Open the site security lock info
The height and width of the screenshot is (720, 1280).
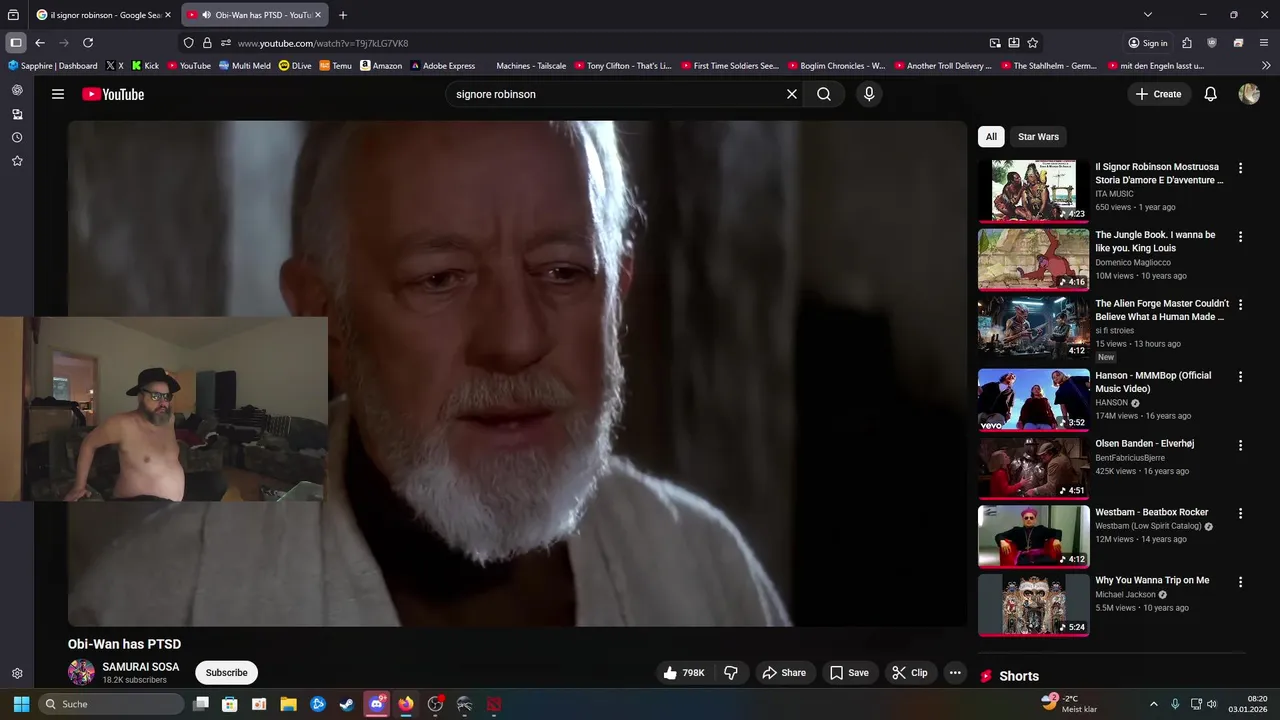[x=207, y=43]
